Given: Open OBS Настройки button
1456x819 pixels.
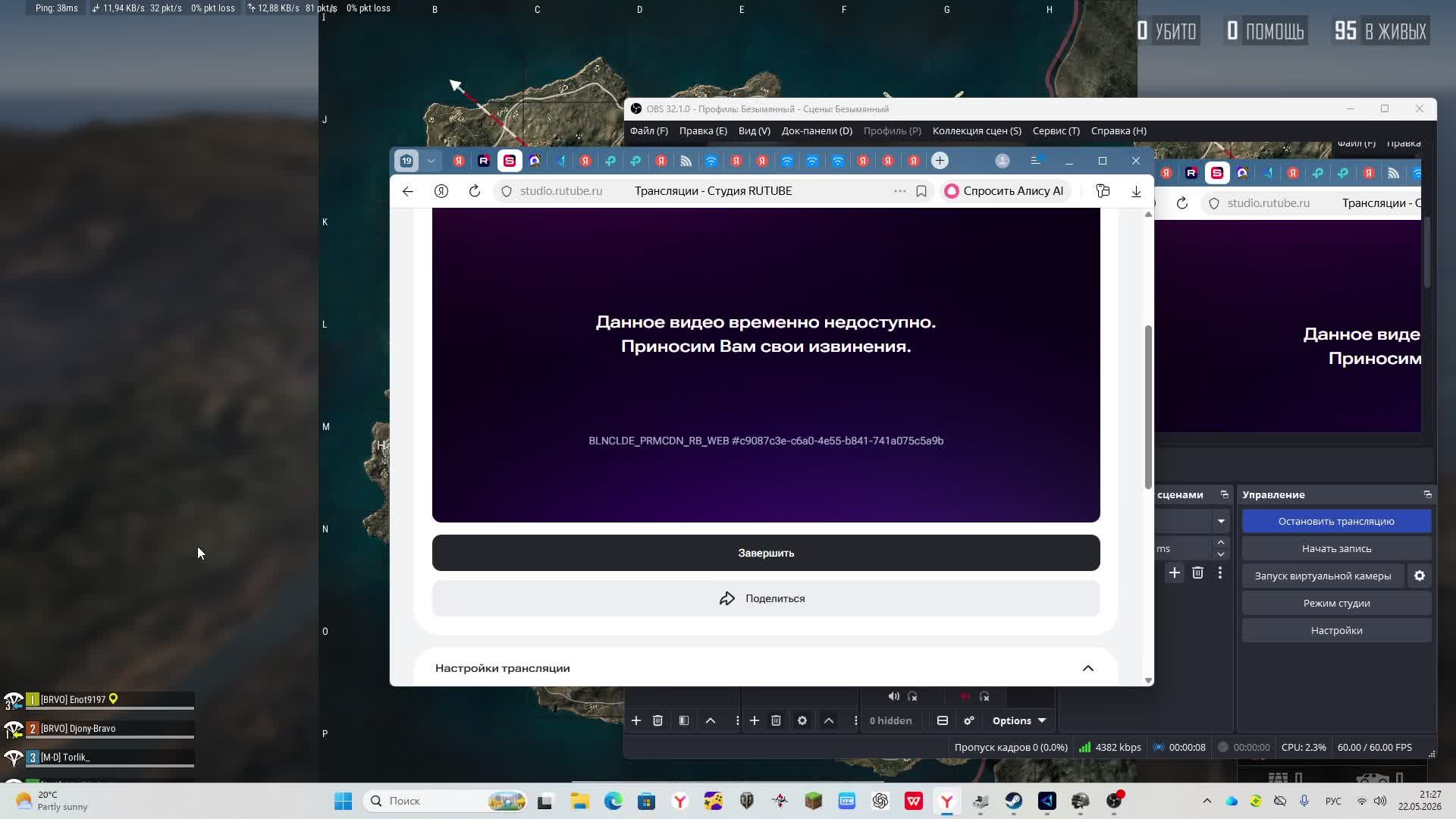Looking at the screenshot, I should (1336, 630).
